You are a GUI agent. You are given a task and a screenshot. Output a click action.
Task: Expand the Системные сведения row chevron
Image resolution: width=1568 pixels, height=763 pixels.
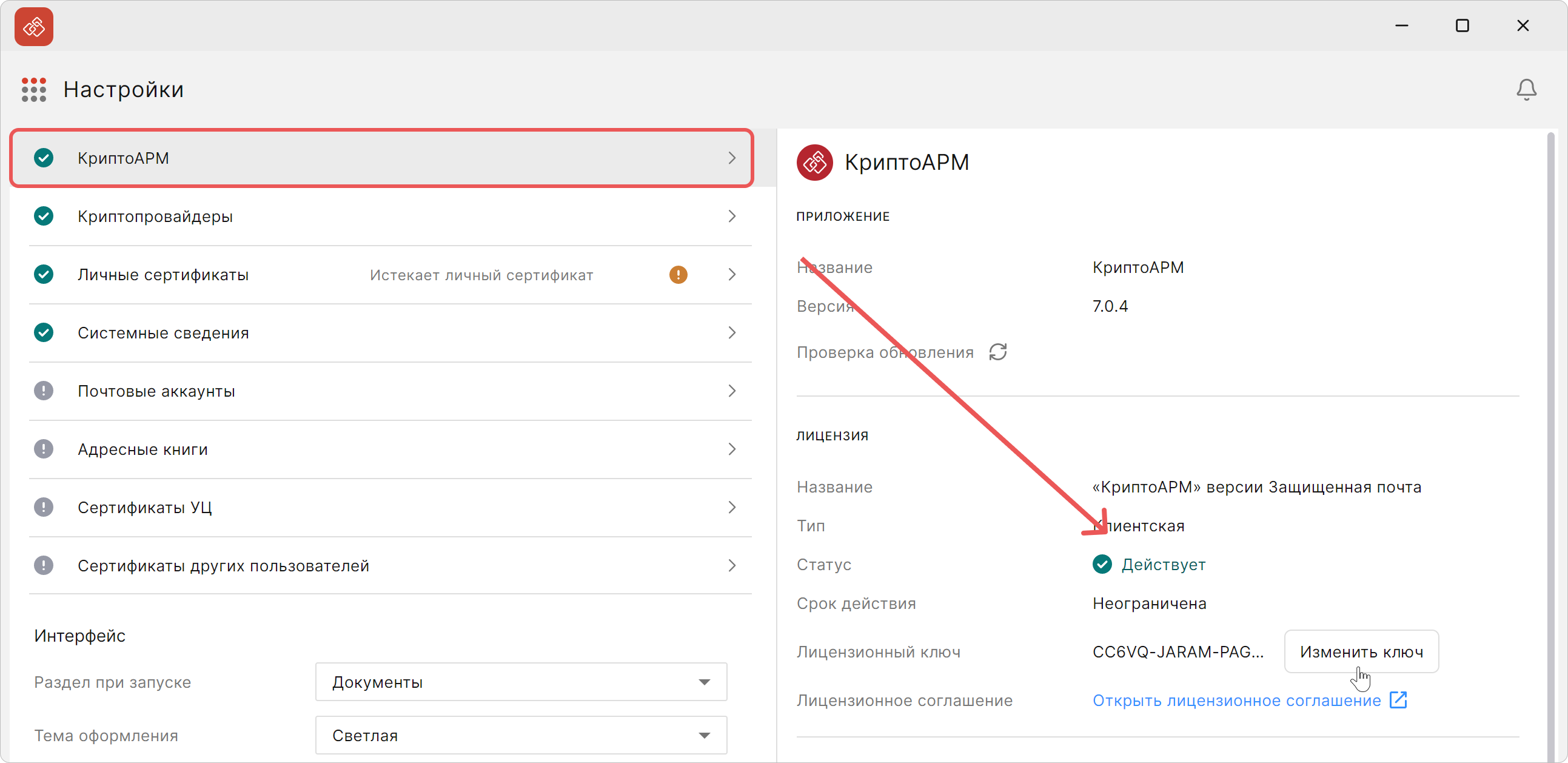pyautogui.click(x=732, y=332)
